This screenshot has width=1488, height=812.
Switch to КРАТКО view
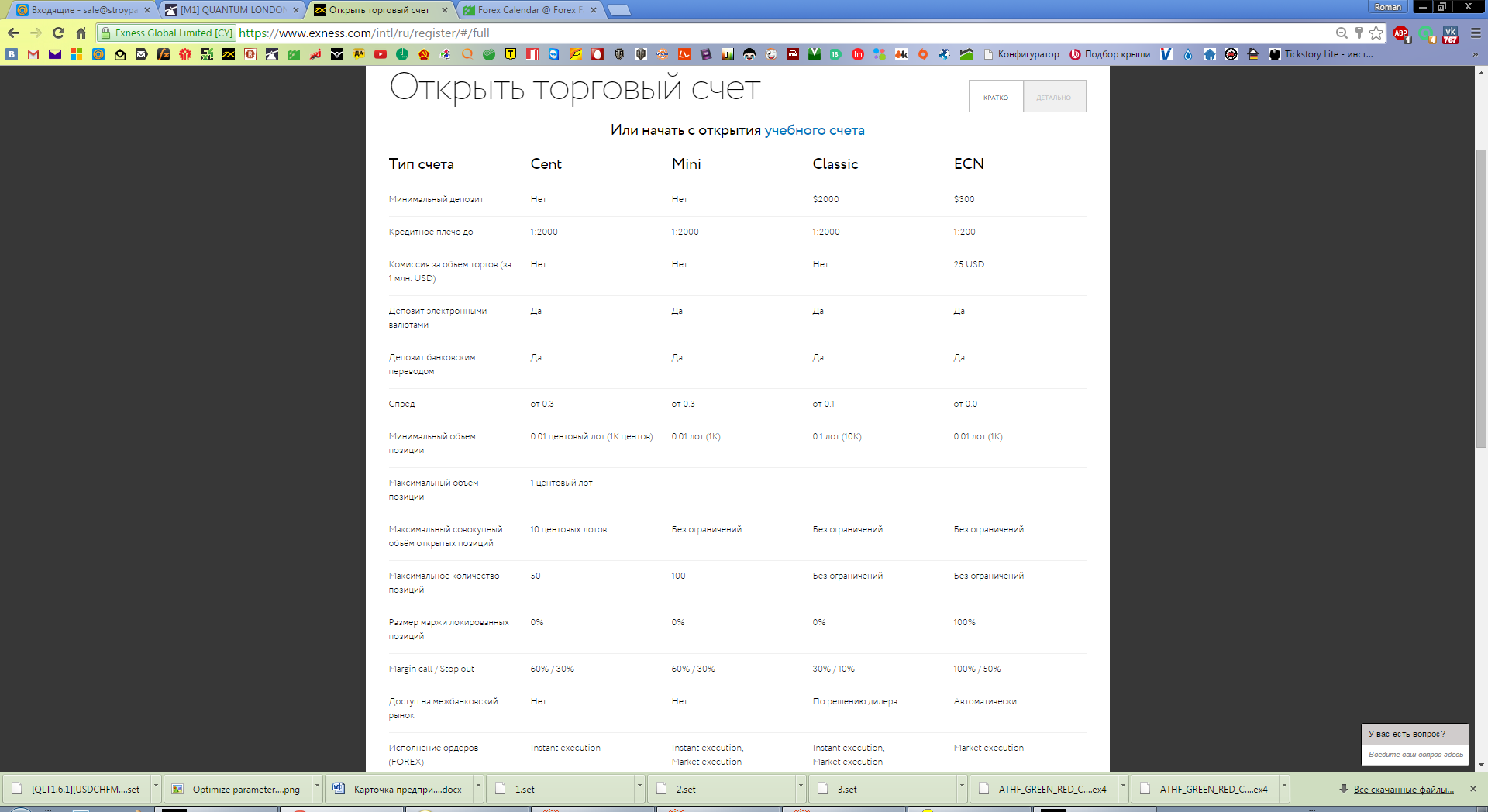tap(996, 97)
